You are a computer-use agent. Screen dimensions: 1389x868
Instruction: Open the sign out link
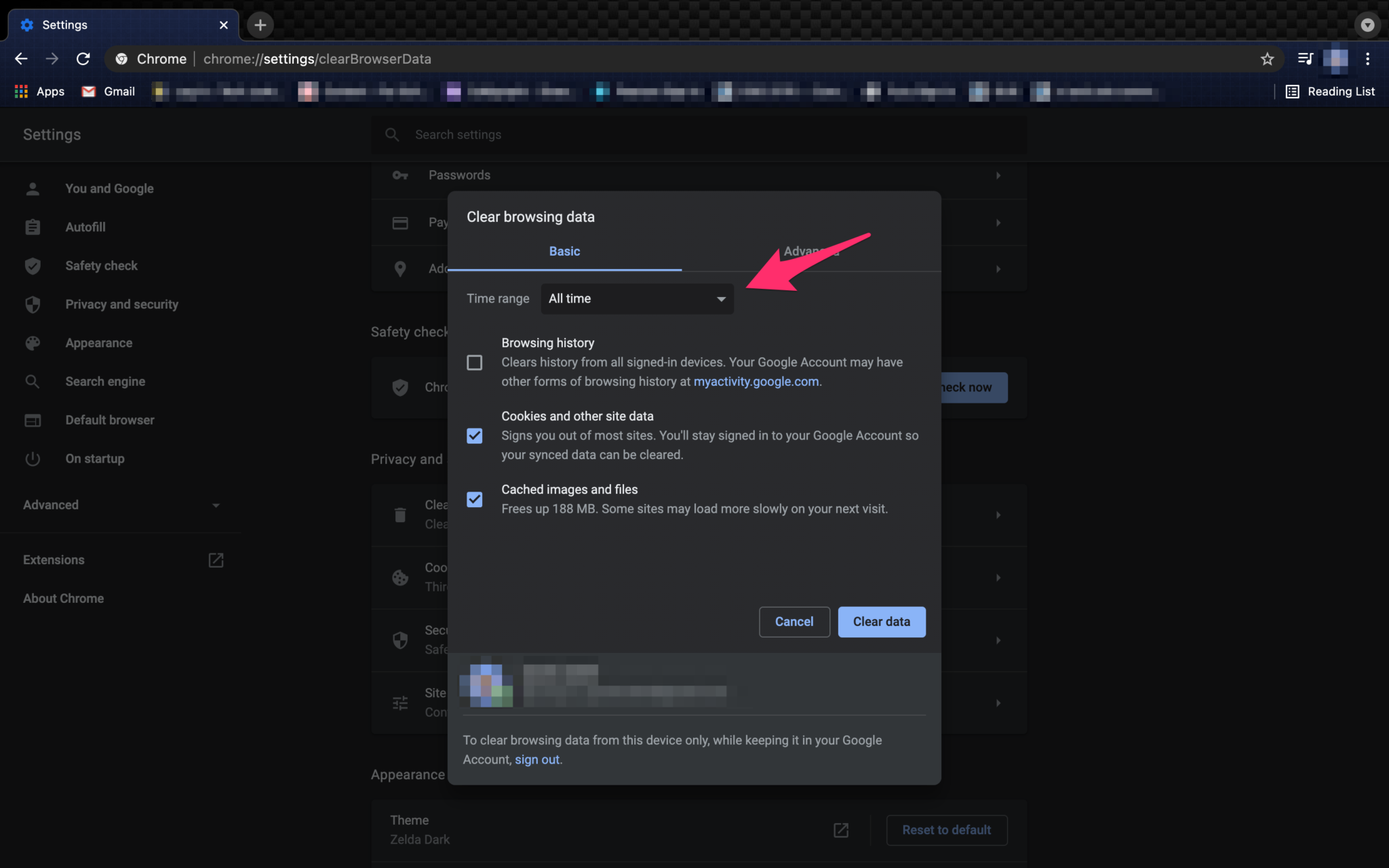tap(537, 759)
